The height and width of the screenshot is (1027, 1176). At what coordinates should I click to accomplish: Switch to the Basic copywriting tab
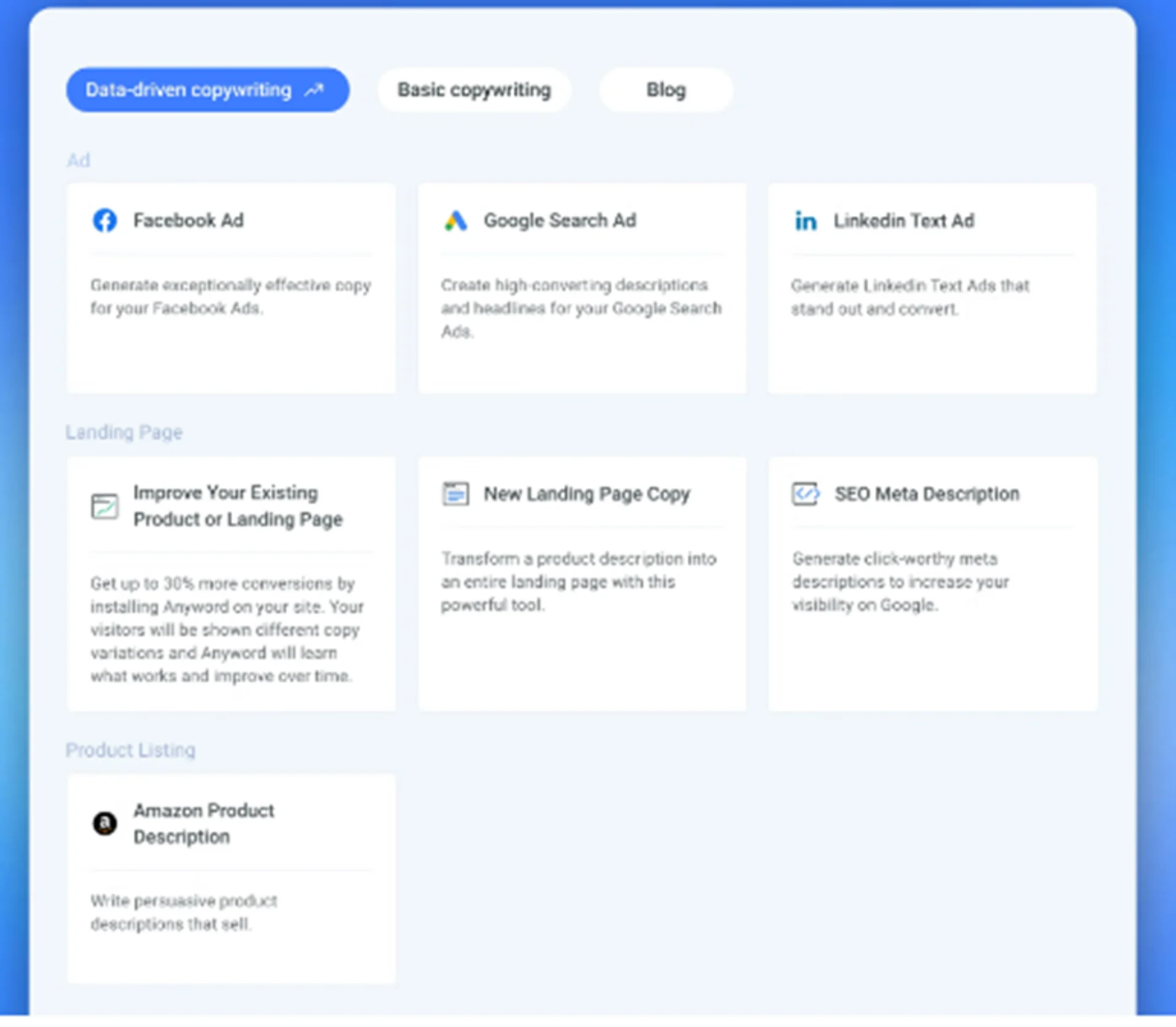point(474,90)
